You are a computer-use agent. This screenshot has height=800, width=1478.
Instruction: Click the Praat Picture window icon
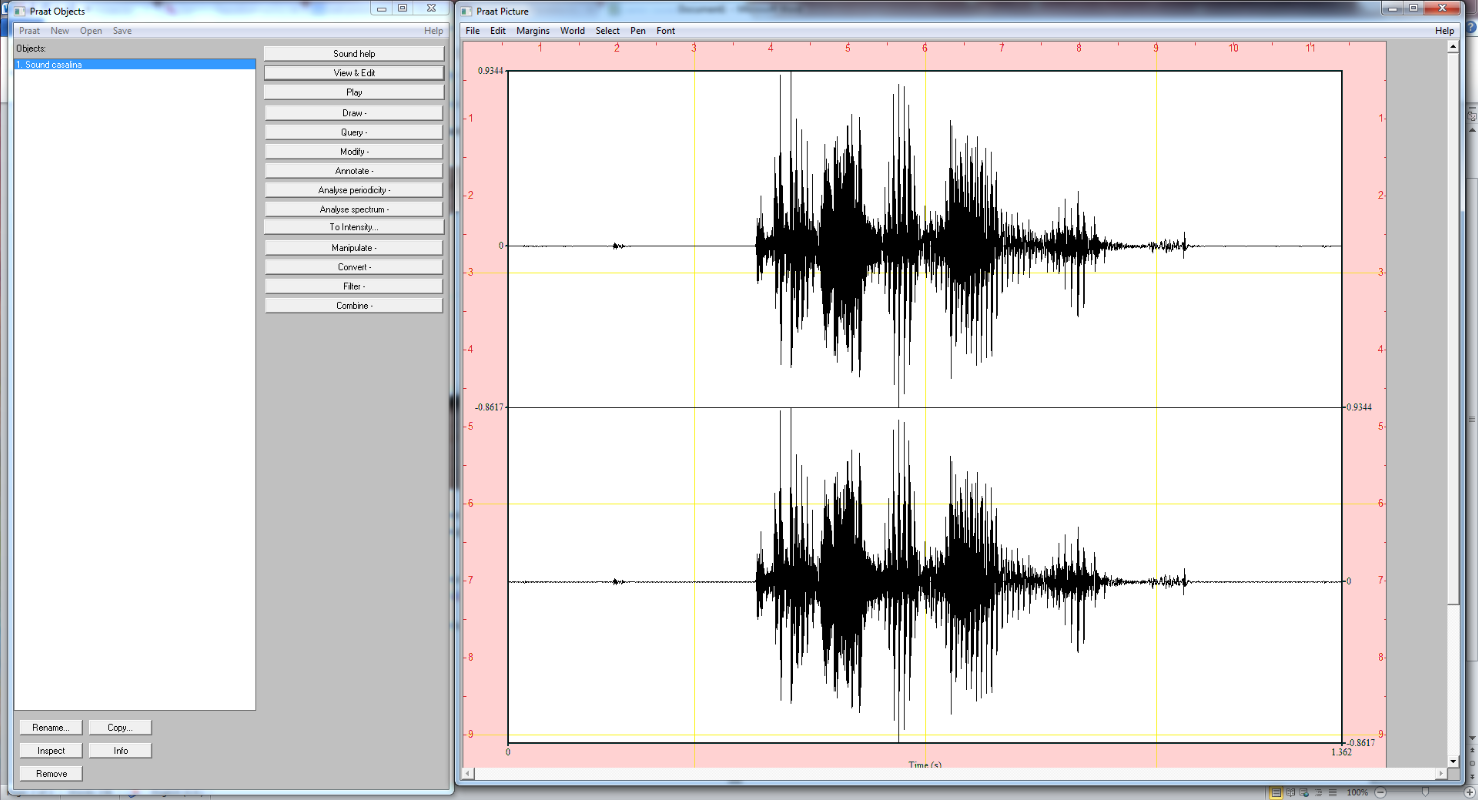tap(467, 10)
